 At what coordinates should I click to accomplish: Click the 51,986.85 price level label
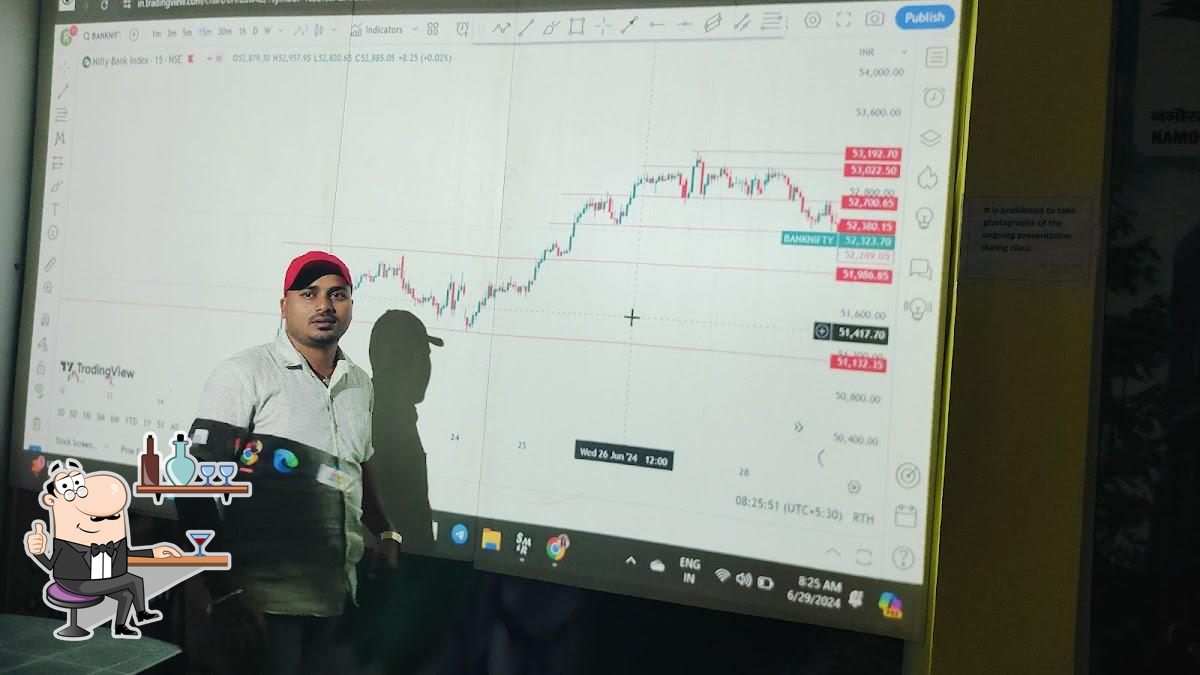[x=866, y=274]
